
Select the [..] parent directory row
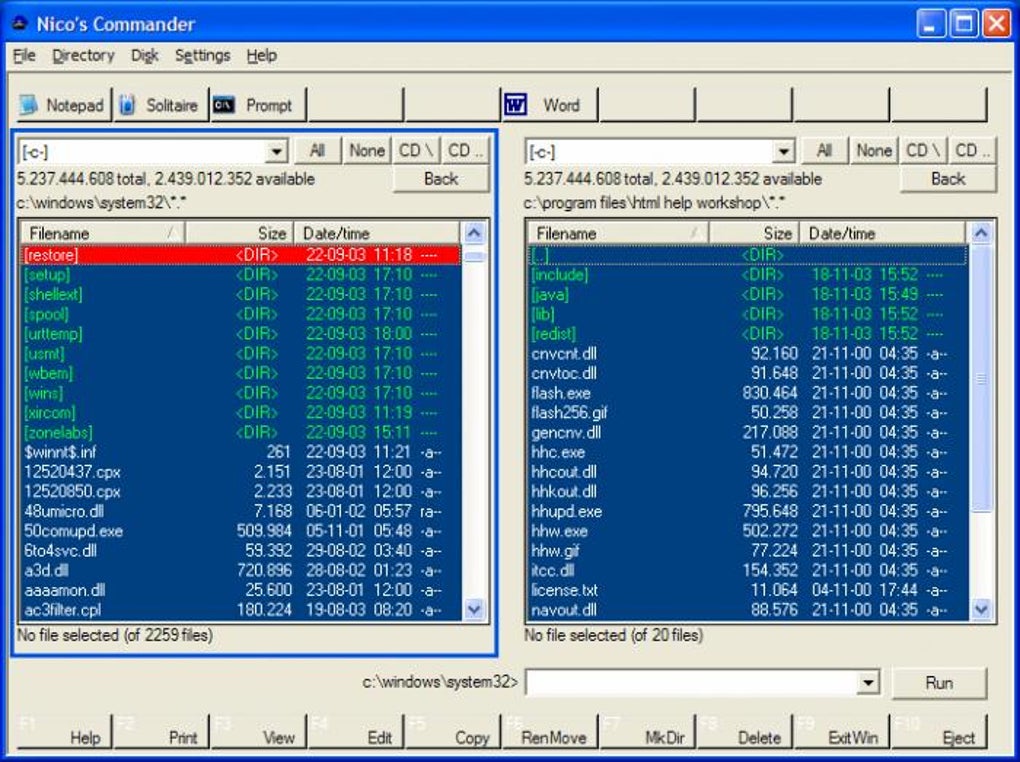pos(748,254)
